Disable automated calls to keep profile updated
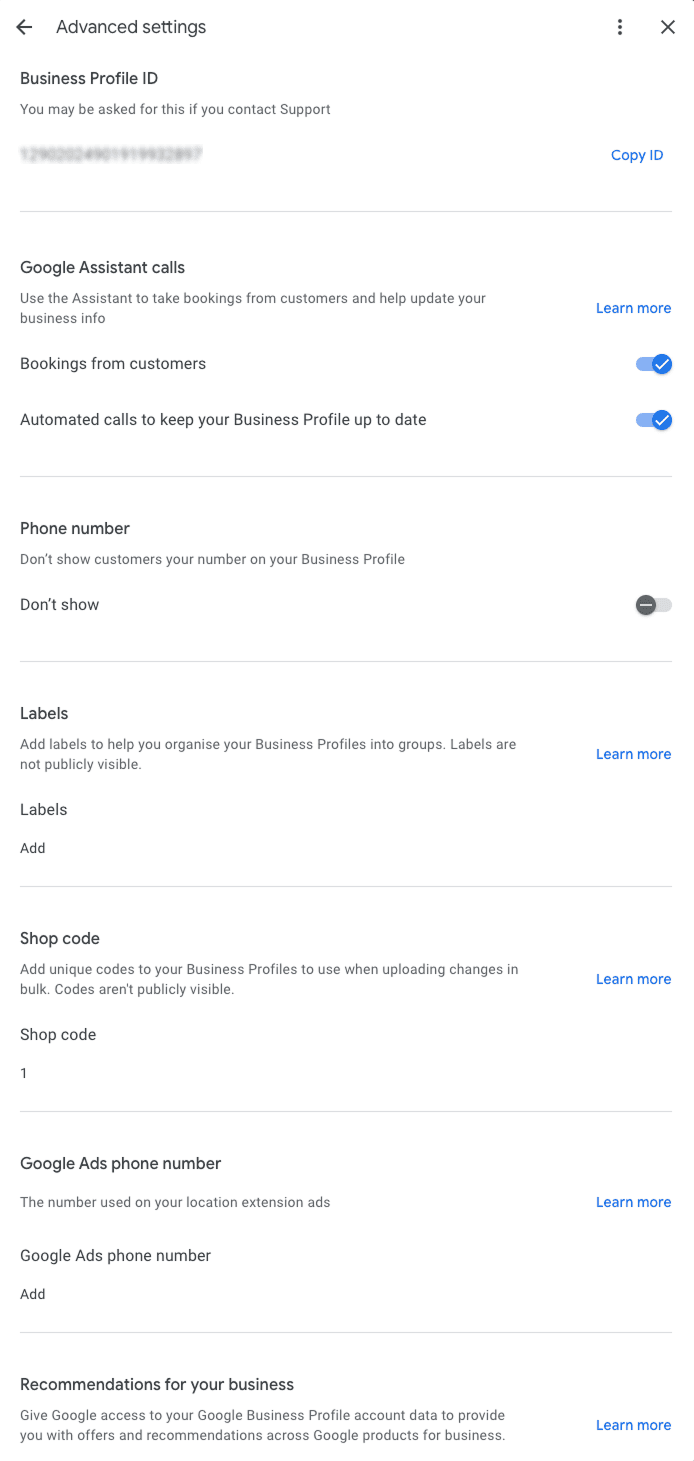Screen dimensions: 694x1461 click(x=653, y=420)
